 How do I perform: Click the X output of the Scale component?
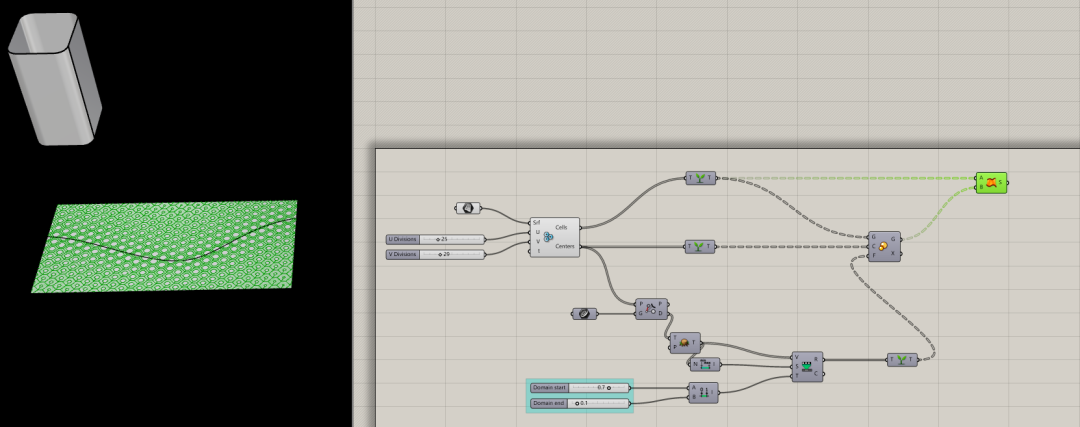893,253
